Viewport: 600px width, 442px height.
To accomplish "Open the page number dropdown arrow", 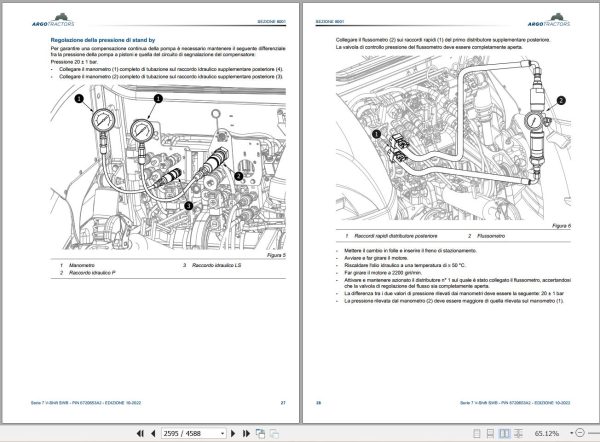I will pyautogui.click(x=222, y=434).
